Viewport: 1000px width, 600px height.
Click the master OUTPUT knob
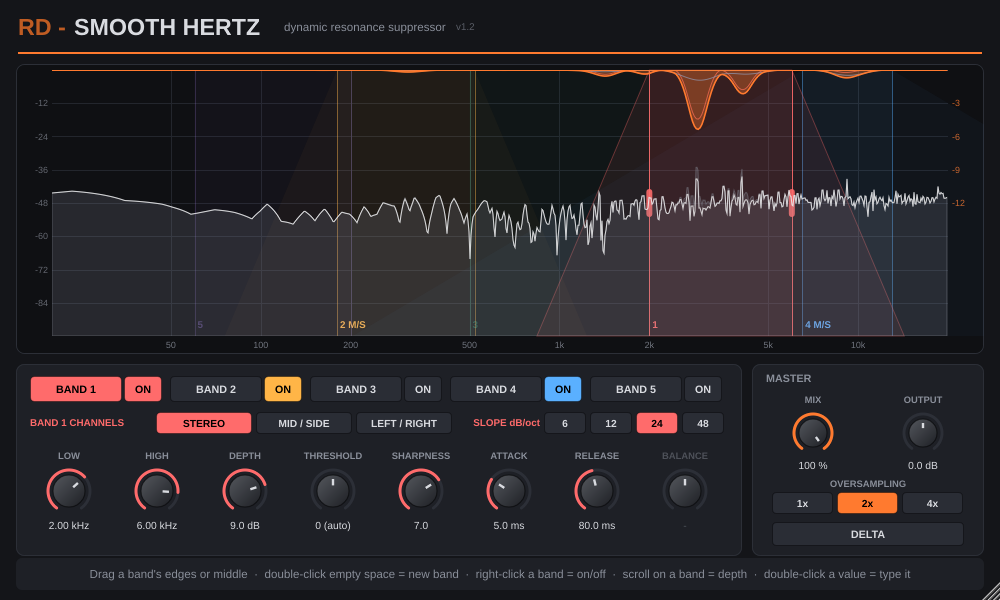tap(923, 434)
